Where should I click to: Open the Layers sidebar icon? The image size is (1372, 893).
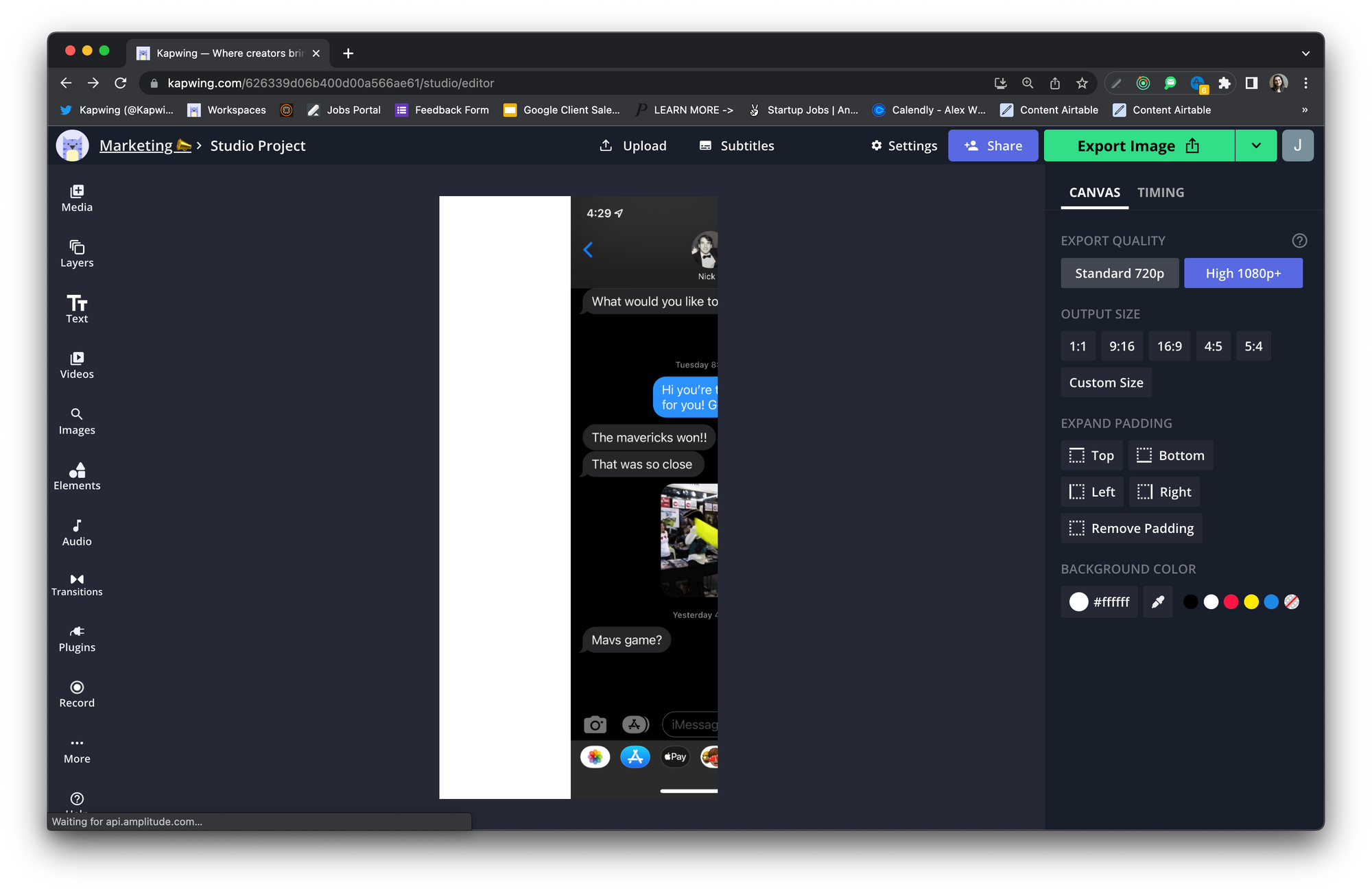coord(77,253)
